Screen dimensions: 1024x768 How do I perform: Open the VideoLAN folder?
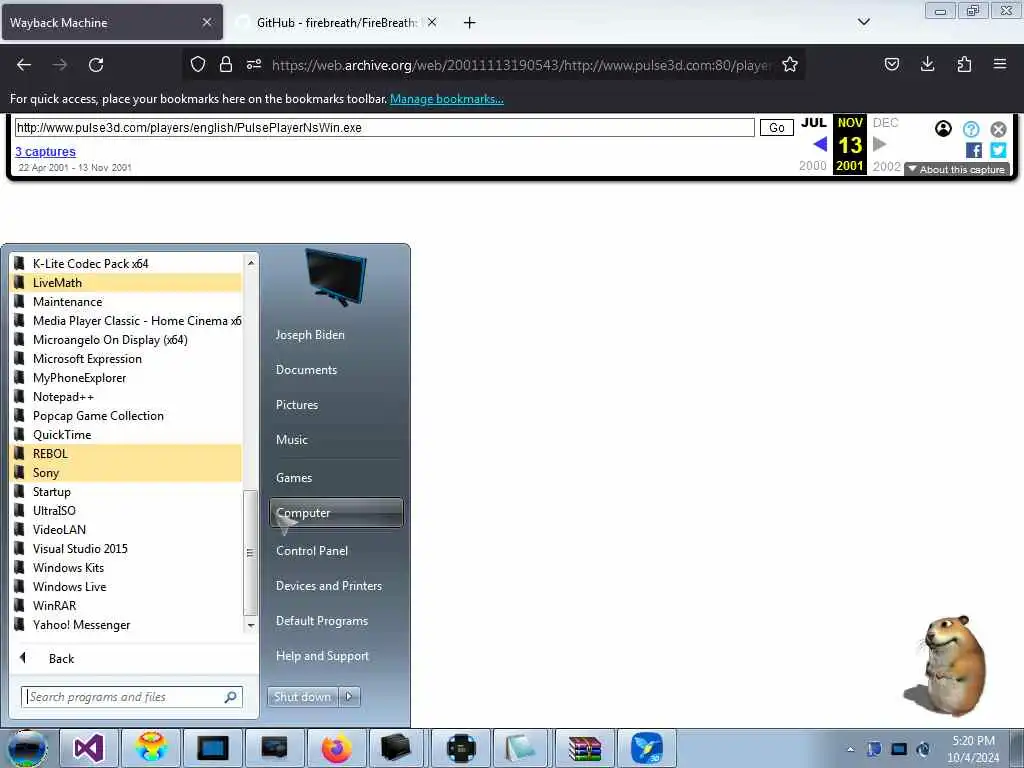[127, 530]
